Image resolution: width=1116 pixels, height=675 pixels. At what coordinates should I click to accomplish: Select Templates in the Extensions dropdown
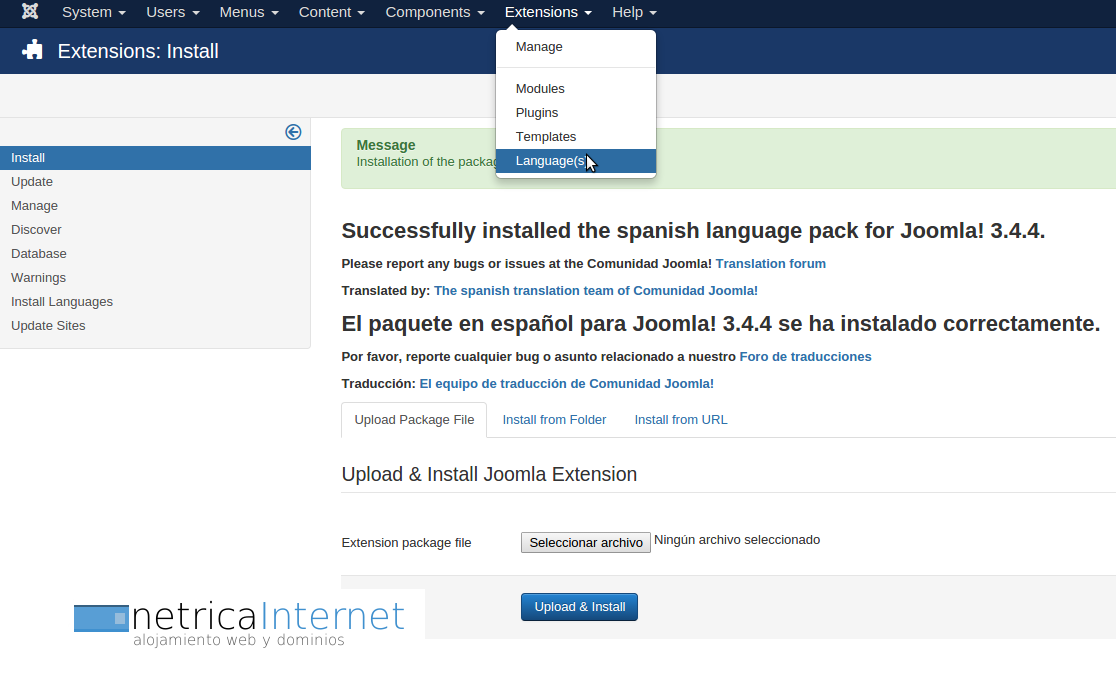[546, 137]
